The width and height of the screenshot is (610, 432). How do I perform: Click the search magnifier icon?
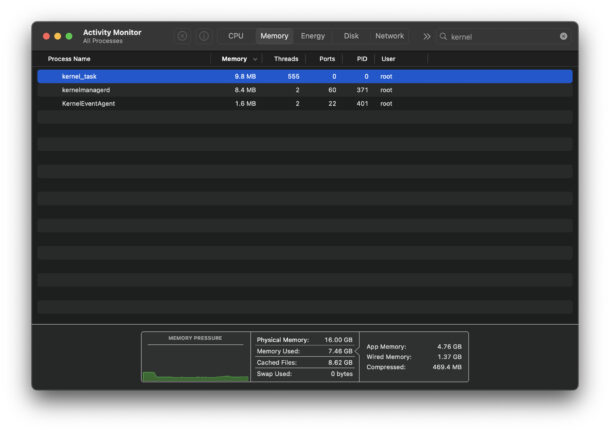[444, 36]
